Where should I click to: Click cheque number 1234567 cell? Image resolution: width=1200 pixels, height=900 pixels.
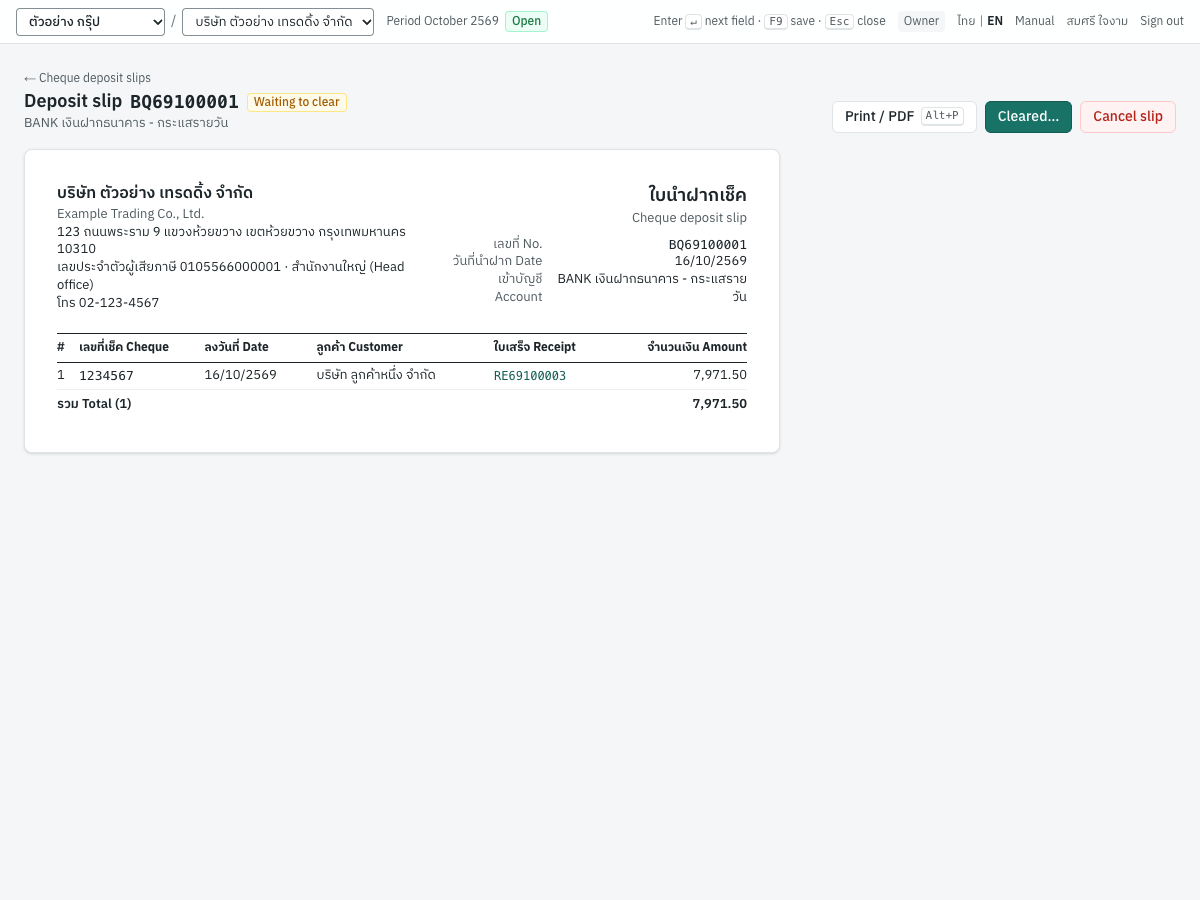(x=106, y=376)
